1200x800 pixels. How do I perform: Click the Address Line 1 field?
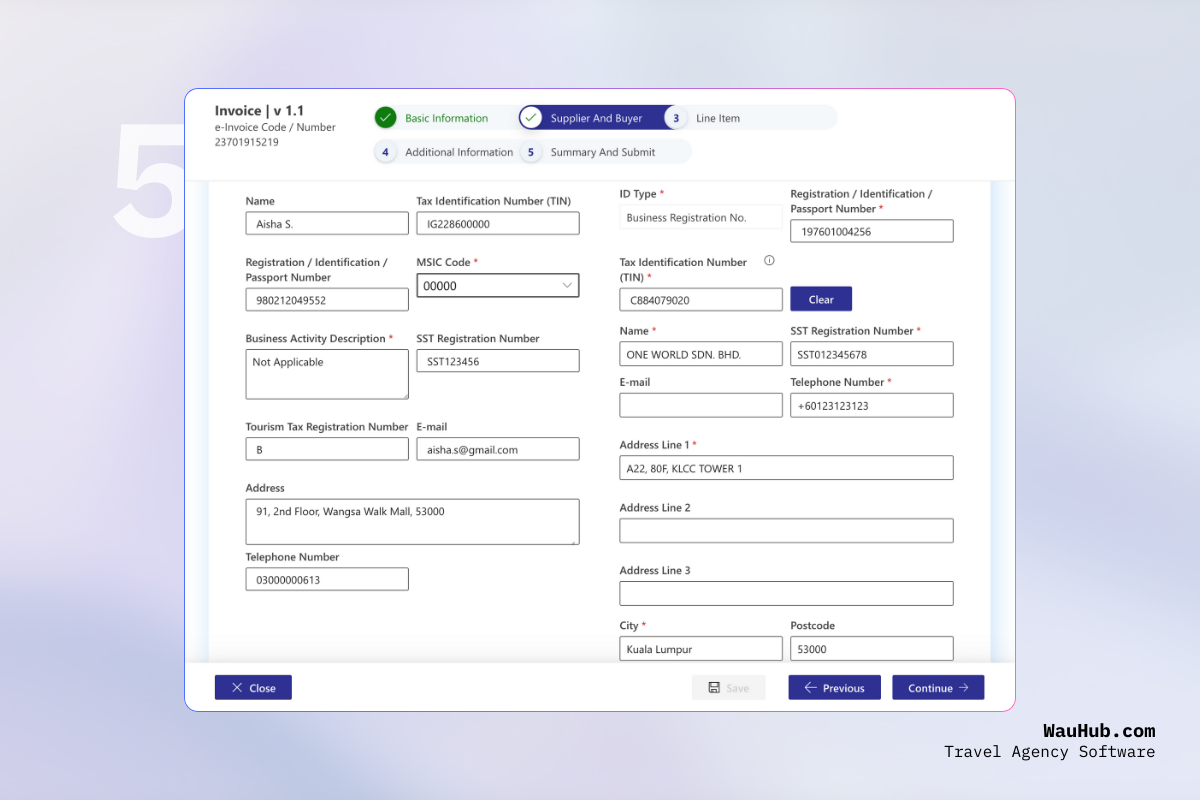[x=786, y=468]
